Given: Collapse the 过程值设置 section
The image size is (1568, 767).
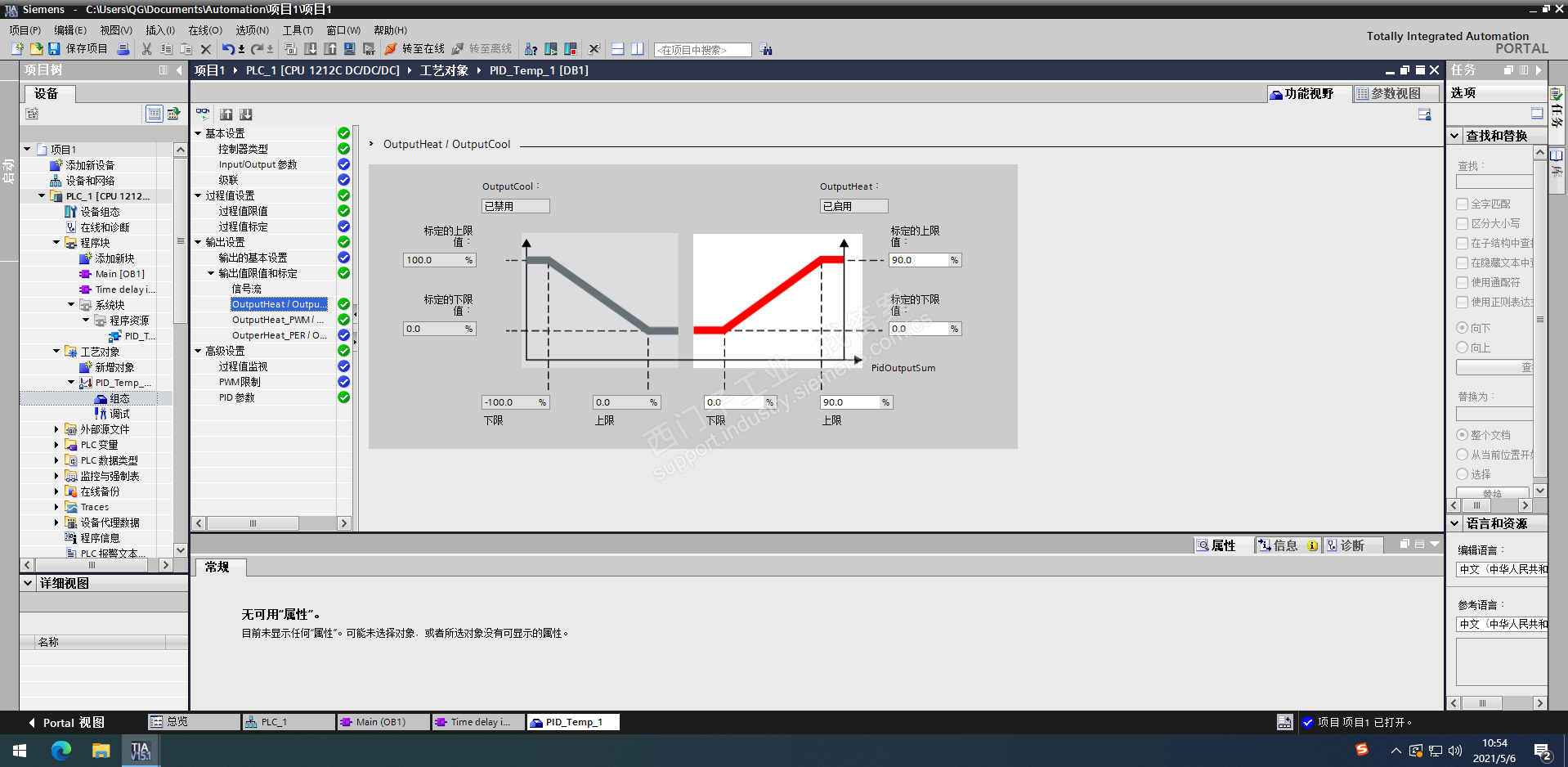Looking at the screenshot, I should click(x=198, y=195).
